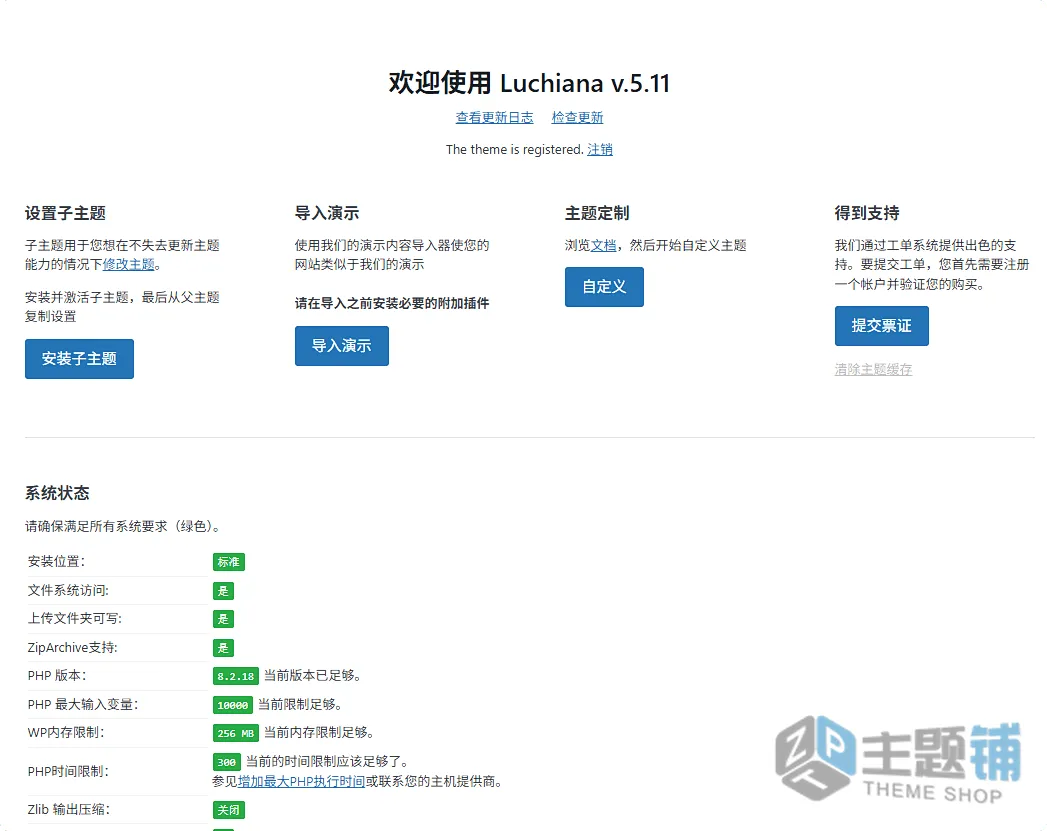The width and height of the screenshot is (1047, 831).
Task: Click the 检查更新 link
Action: click(577, 117)
